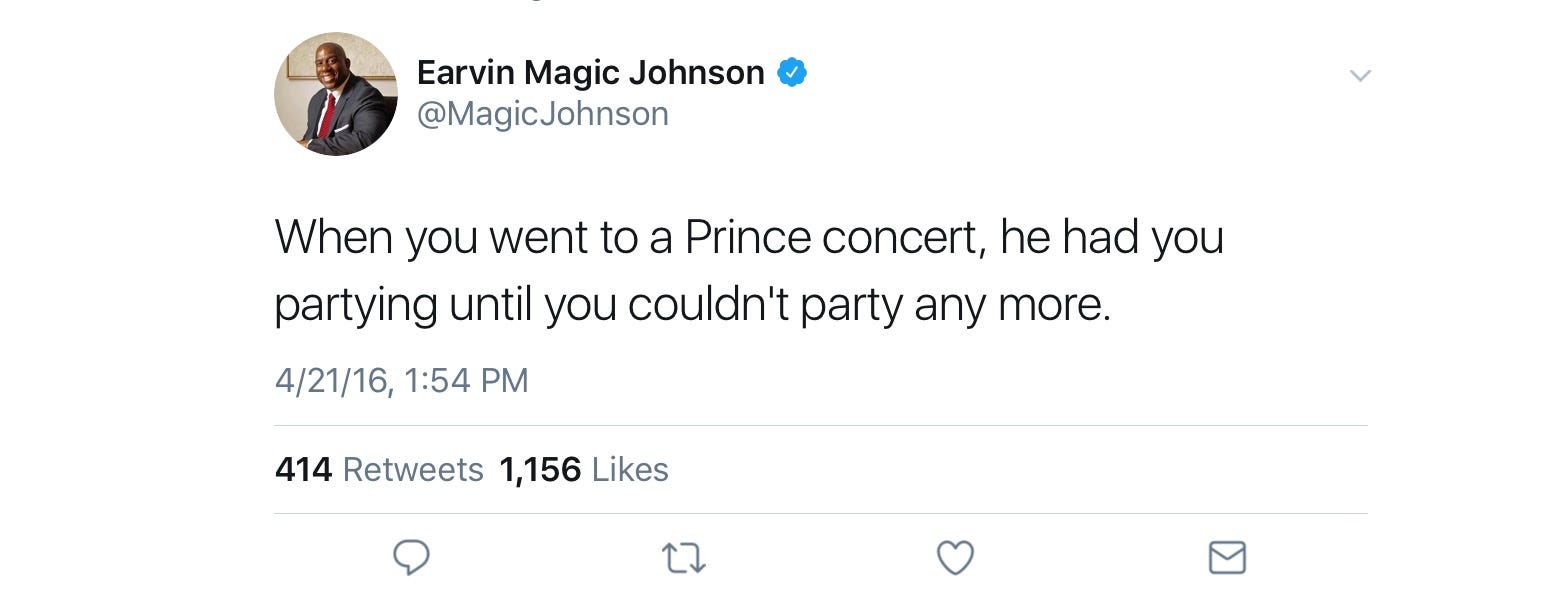Image resolution: width=1556 pixels, height=591 pixels.
Task: Click the @MagicJohnson handle
Action: pos(542,114)
